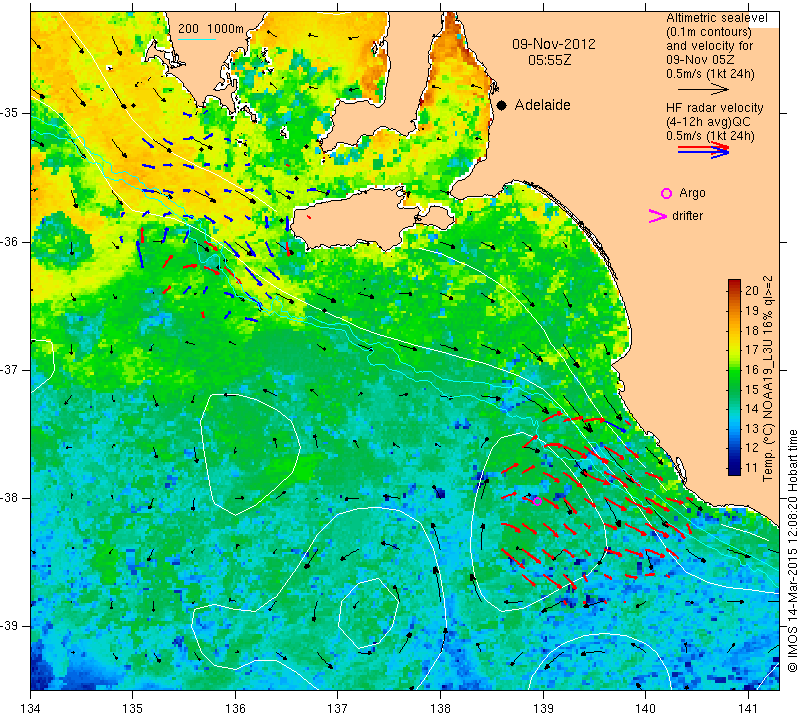Screen dimensions: 800x720
Task: Click the red and blue HF radar legend arrow
Action: (x=703, y=150)
